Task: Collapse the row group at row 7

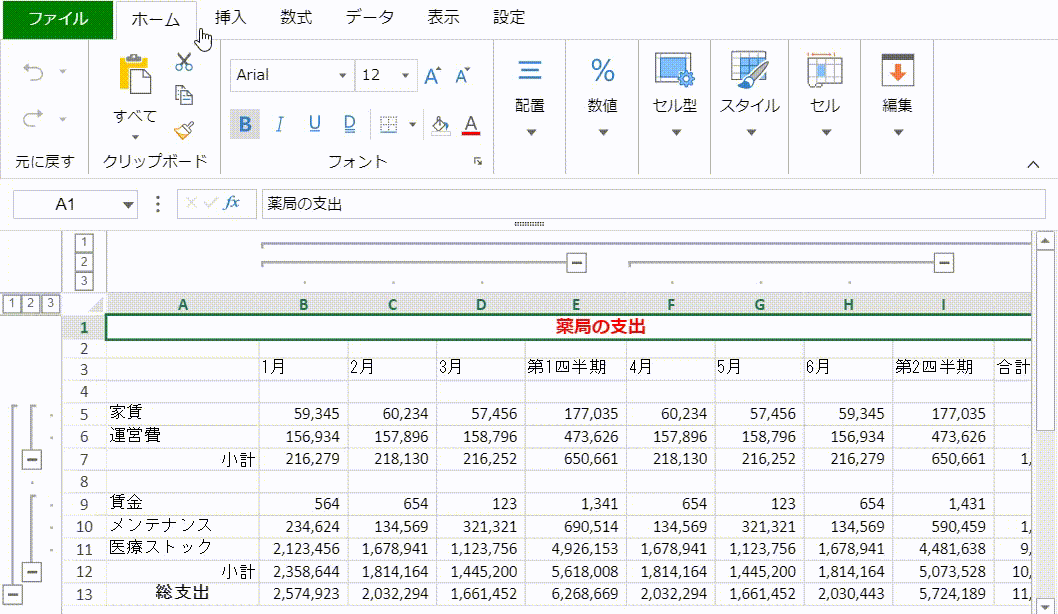Action: [x=33, y=458]
